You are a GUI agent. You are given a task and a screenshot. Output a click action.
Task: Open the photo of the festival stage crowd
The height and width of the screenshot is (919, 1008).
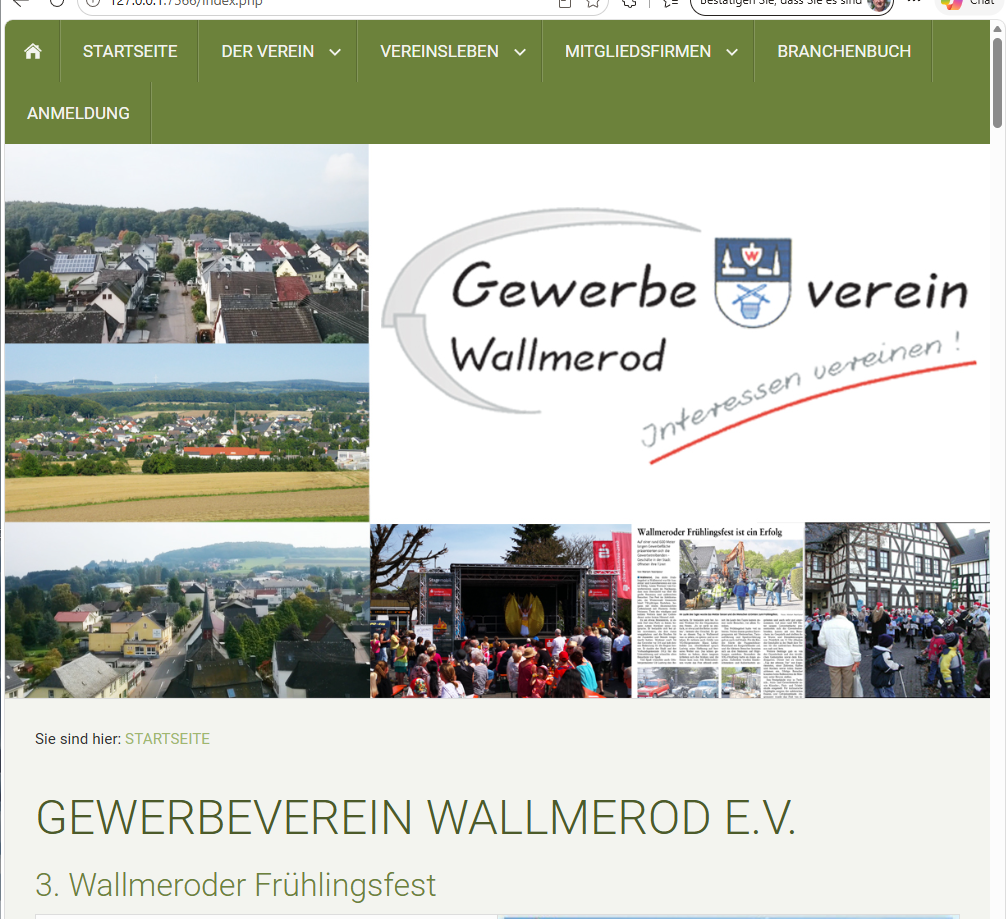click(x=501, y=611)
